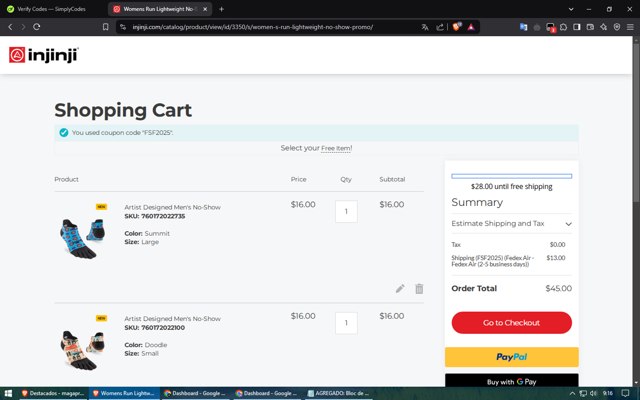Pay with the PayPal button

(511, 357)
